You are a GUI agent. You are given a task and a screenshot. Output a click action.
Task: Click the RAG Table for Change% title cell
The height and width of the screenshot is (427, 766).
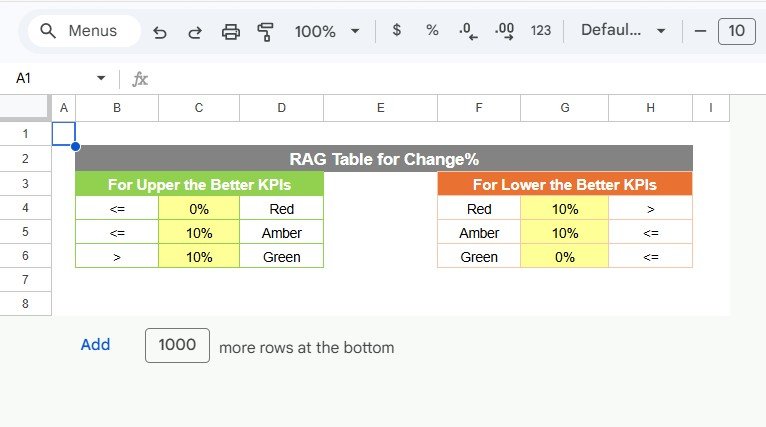pyautogui.click(x=384, y=159)
